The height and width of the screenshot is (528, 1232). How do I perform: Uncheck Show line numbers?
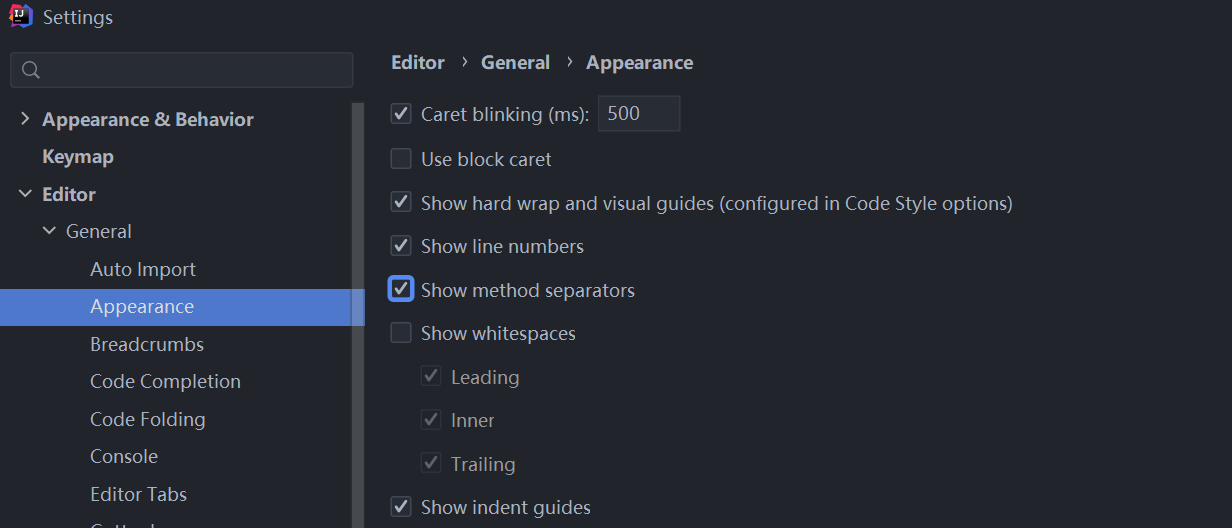coord(401,246)
